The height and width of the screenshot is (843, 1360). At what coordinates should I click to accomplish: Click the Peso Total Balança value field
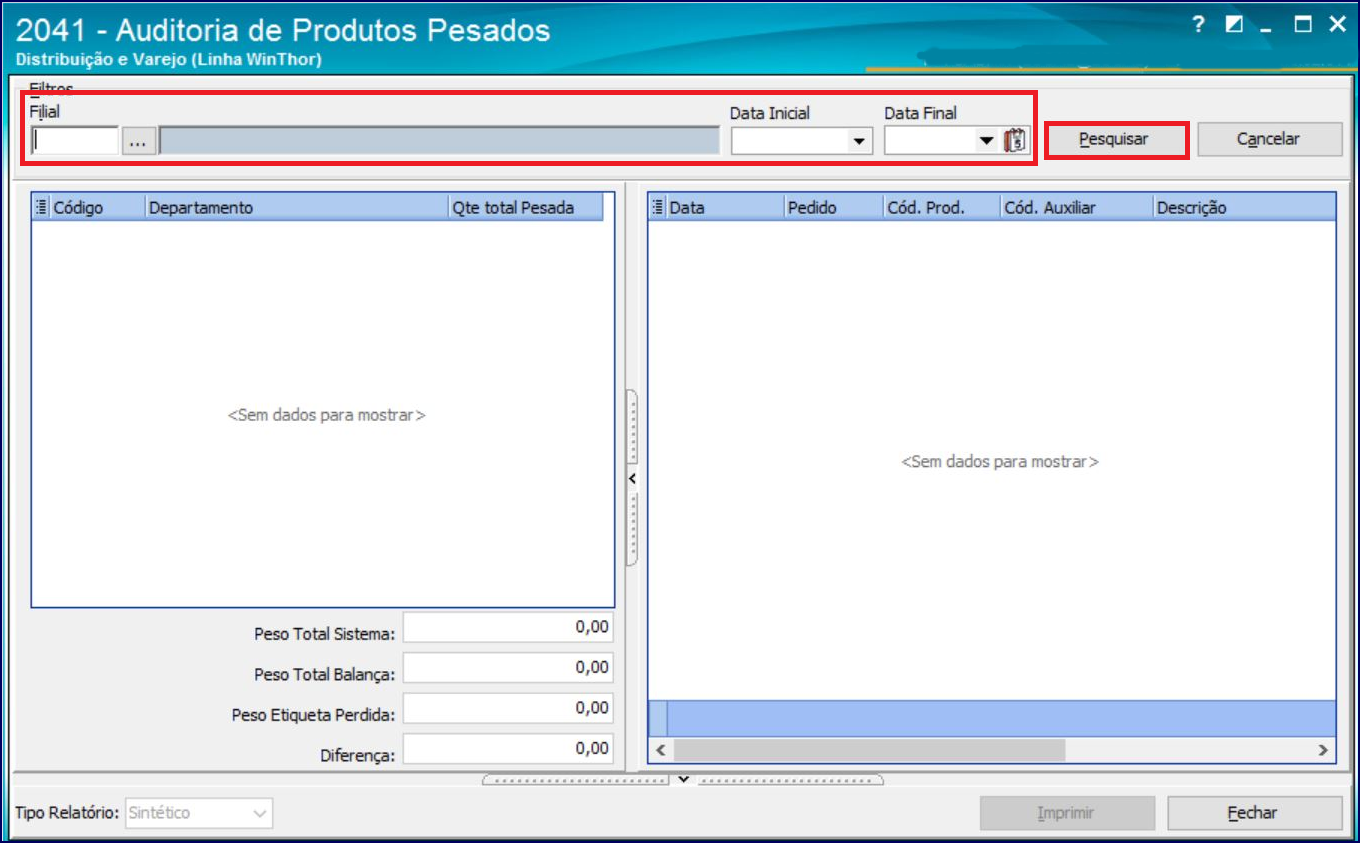[508, 668]
